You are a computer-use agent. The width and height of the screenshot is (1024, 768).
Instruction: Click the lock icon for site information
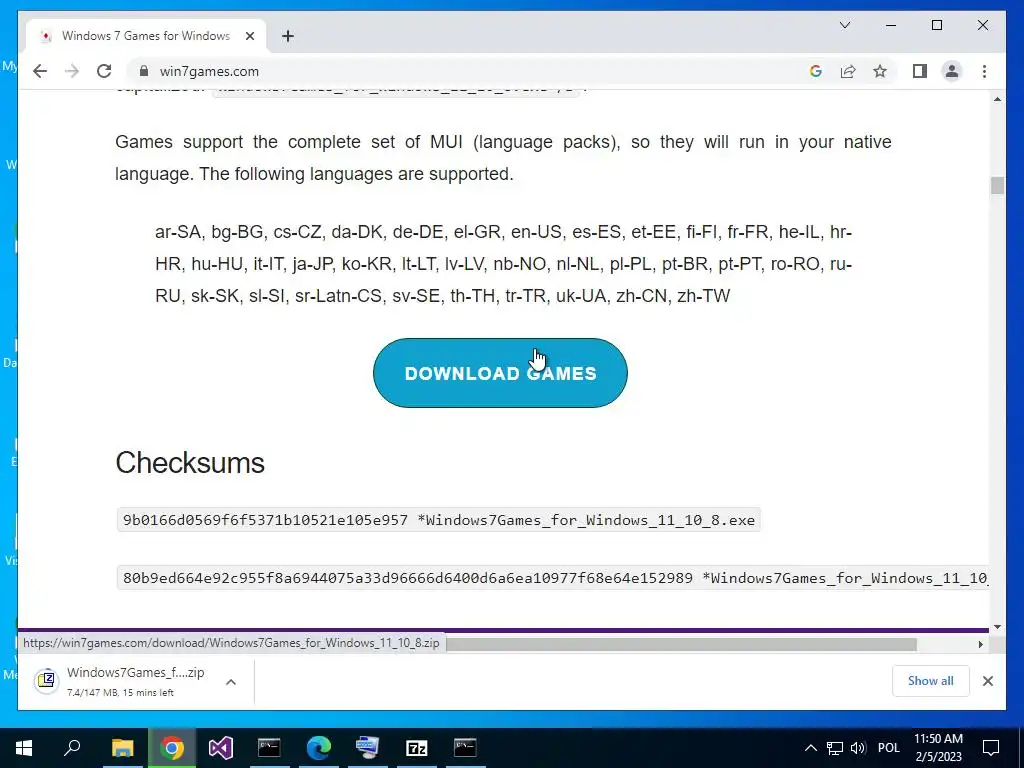(x=144, y=71)
